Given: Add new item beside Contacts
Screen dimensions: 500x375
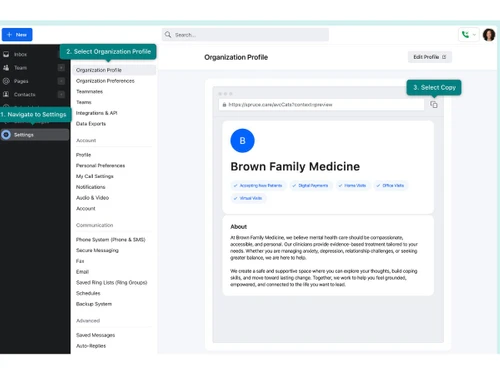Looking at the screenshot, I should [61, 94].
